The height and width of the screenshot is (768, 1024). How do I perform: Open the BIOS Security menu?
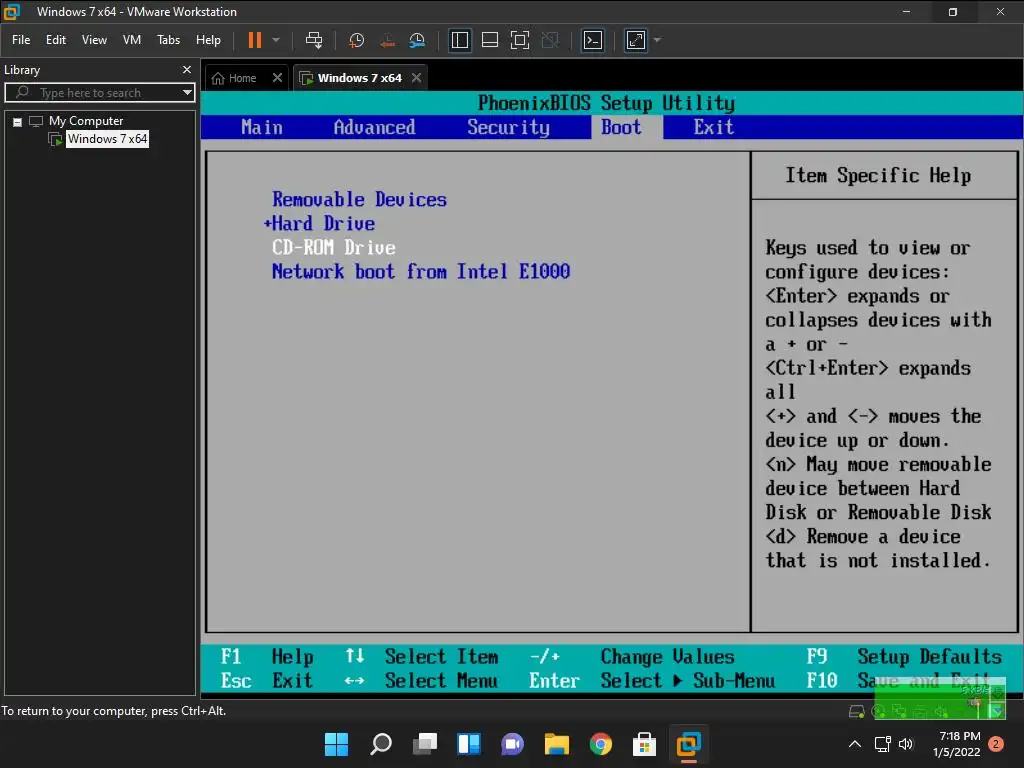coord(509,127)
